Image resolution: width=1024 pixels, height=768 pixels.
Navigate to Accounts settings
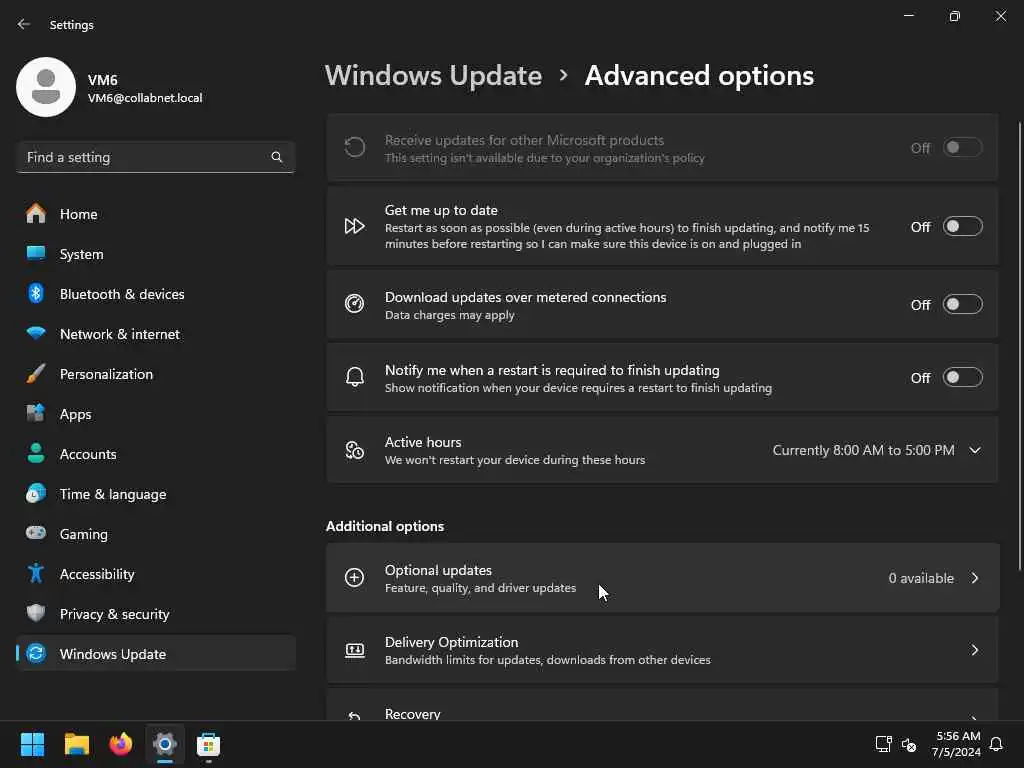click(156, 453)
